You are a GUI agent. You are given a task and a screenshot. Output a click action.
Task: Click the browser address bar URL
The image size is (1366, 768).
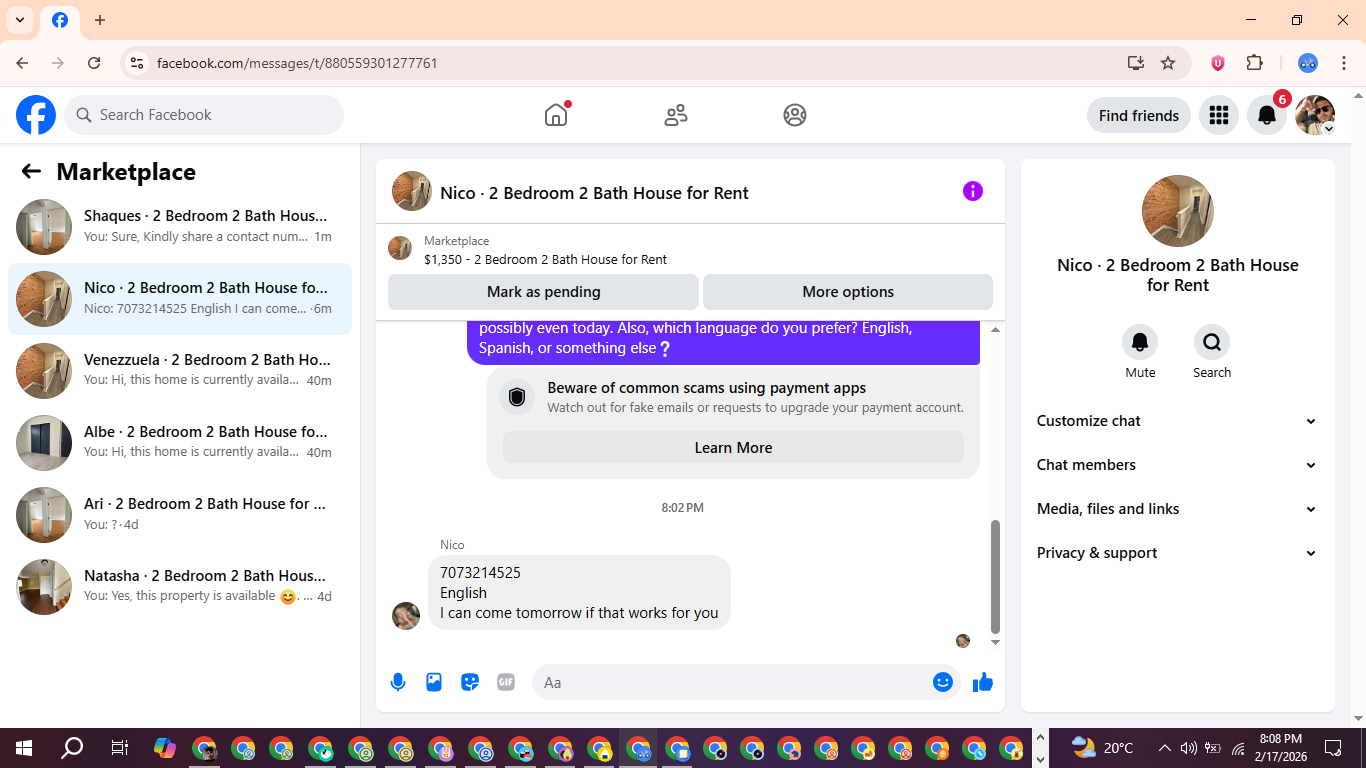pos(297,63)
